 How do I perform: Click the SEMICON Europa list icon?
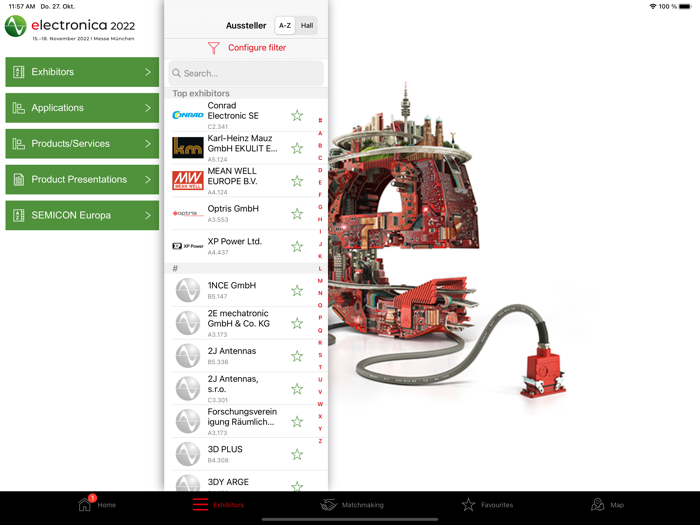coord(19,215)
